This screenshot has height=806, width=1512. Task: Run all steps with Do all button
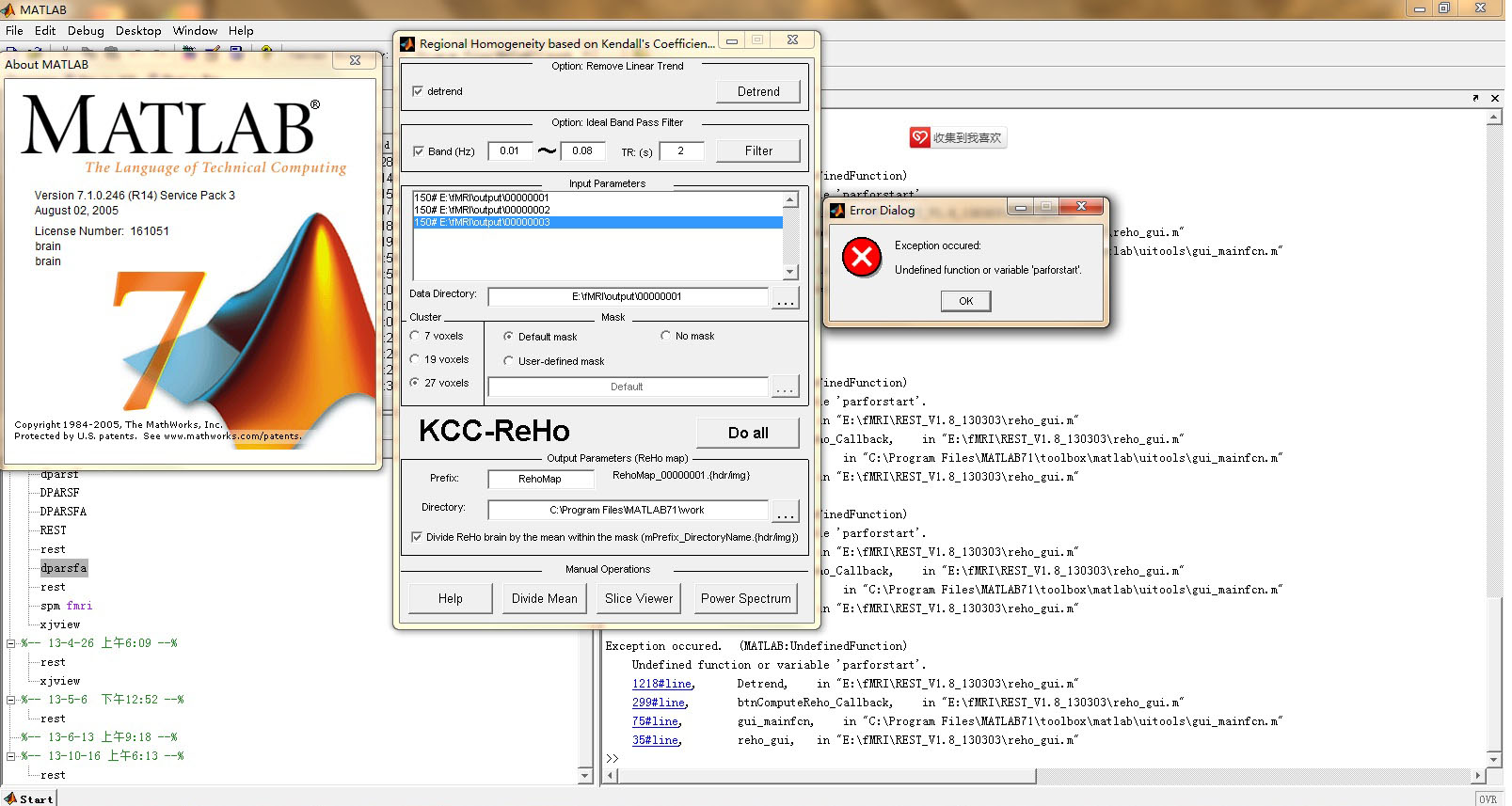748,433
